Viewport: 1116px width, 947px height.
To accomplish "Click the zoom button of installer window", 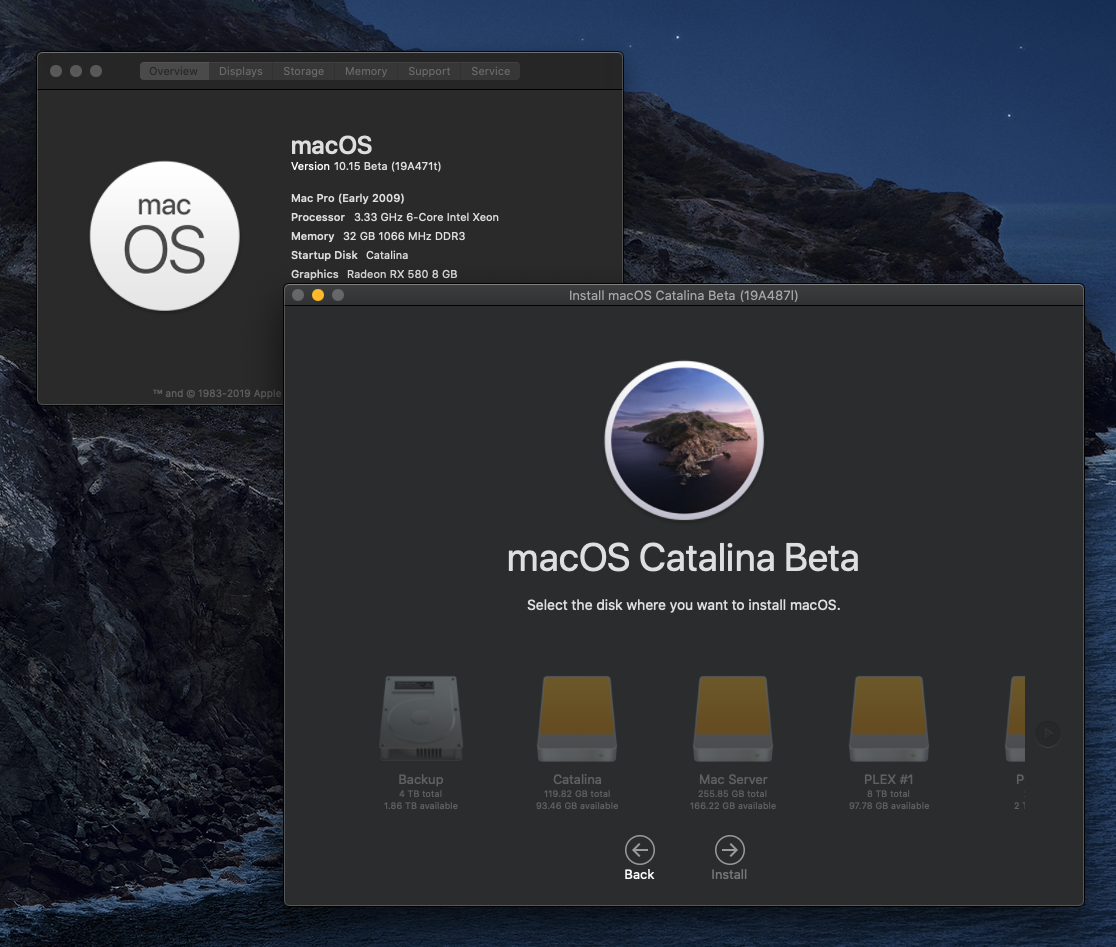I will pyautogui.click(x=338, y=295).
